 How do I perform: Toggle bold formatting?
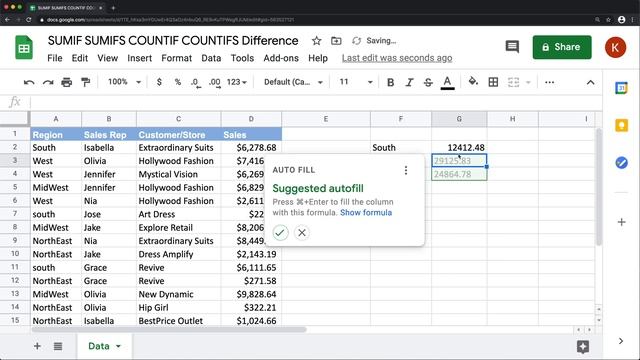390,82
